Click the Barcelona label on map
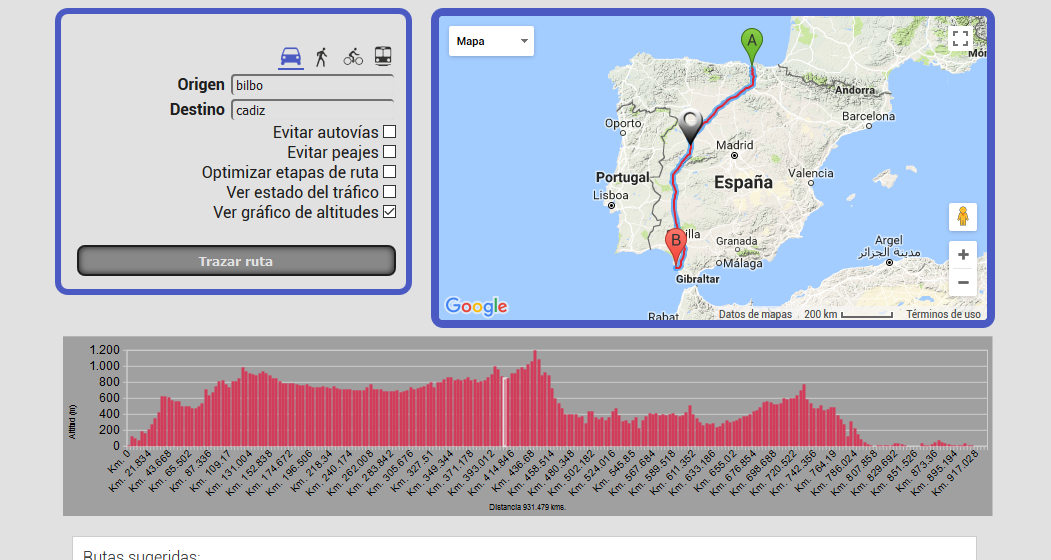Screen dimensions: 1051x560 [x=868, y=116]
